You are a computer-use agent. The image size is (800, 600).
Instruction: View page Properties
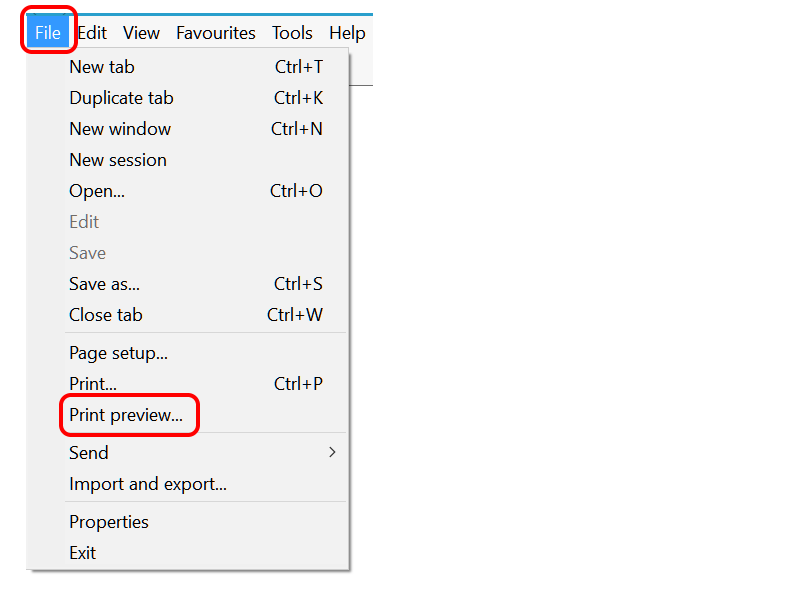[108, 521]
